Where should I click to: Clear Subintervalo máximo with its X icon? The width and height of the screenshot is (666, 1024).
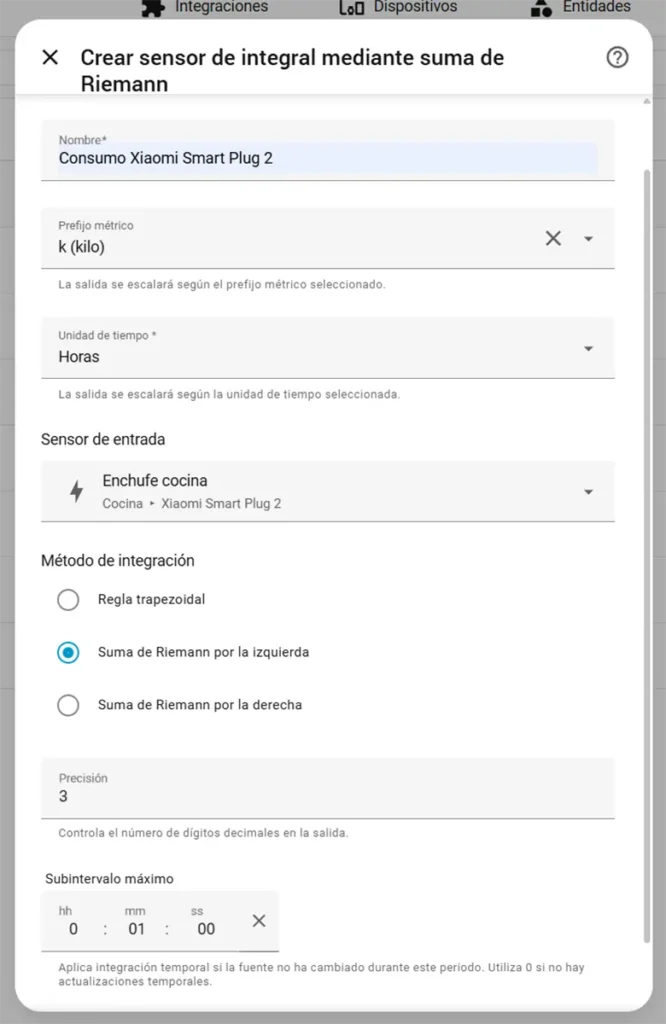click(x=258, y=920)
